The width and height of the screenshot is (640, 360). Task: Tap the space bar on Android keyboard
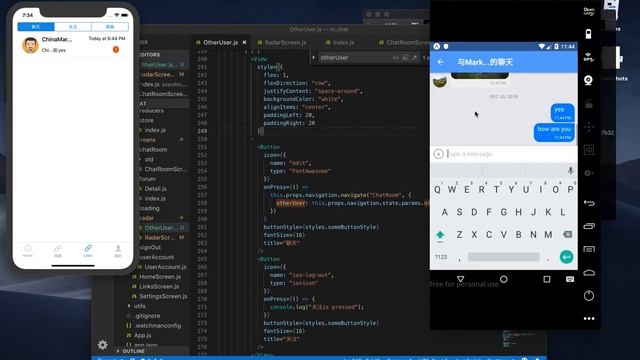click(503, 257)
